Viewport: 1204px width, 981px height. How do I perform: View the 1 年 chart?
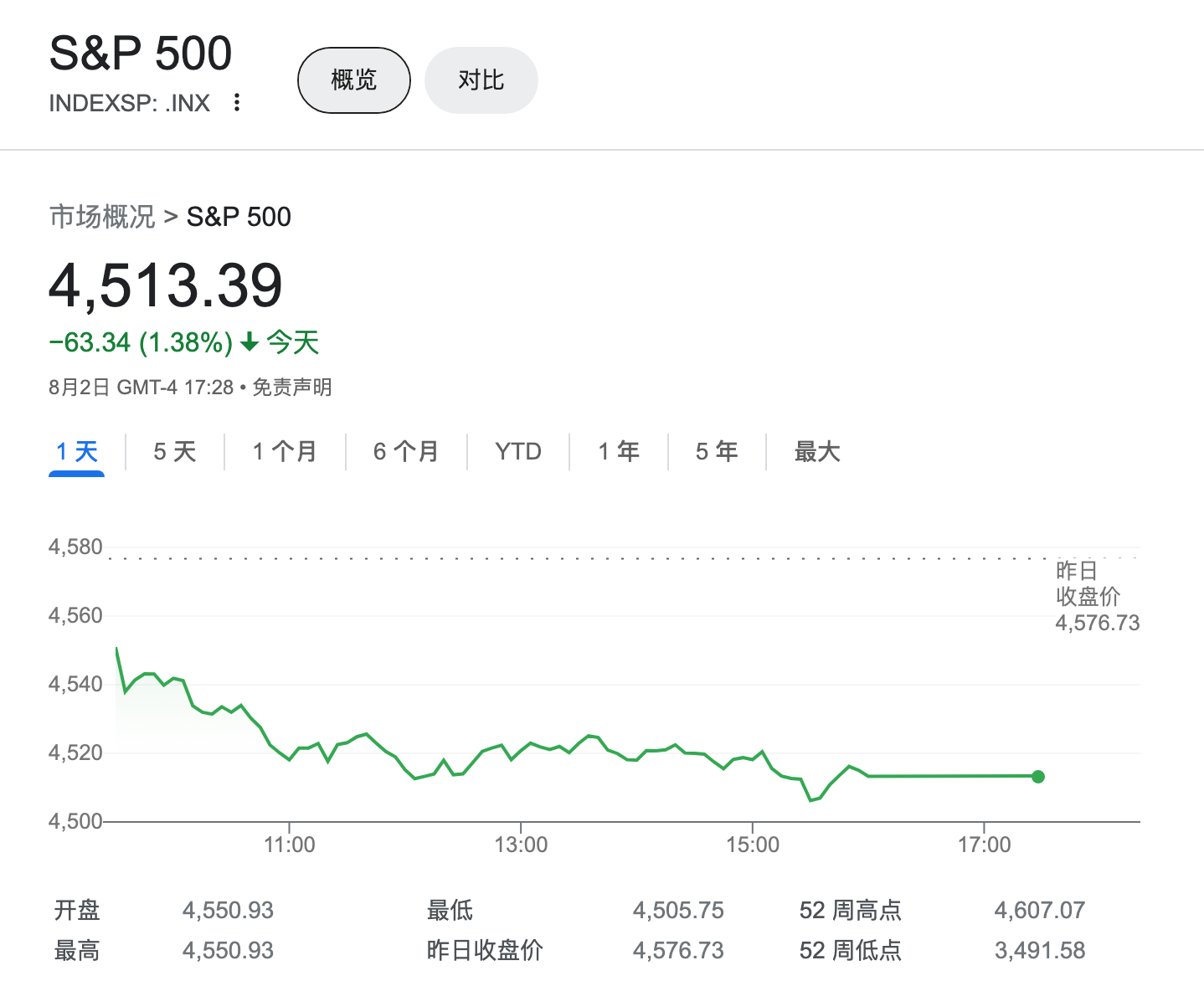(x=618, y=451)
